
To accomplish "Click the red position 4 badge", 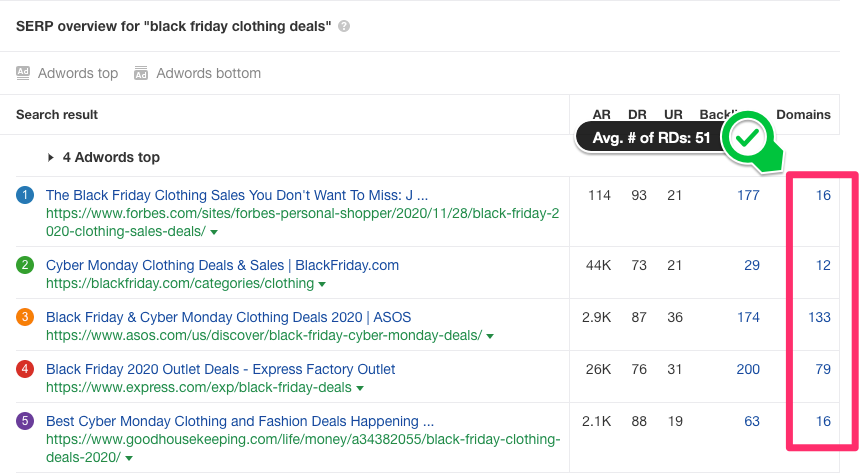I will pos(25,369).
